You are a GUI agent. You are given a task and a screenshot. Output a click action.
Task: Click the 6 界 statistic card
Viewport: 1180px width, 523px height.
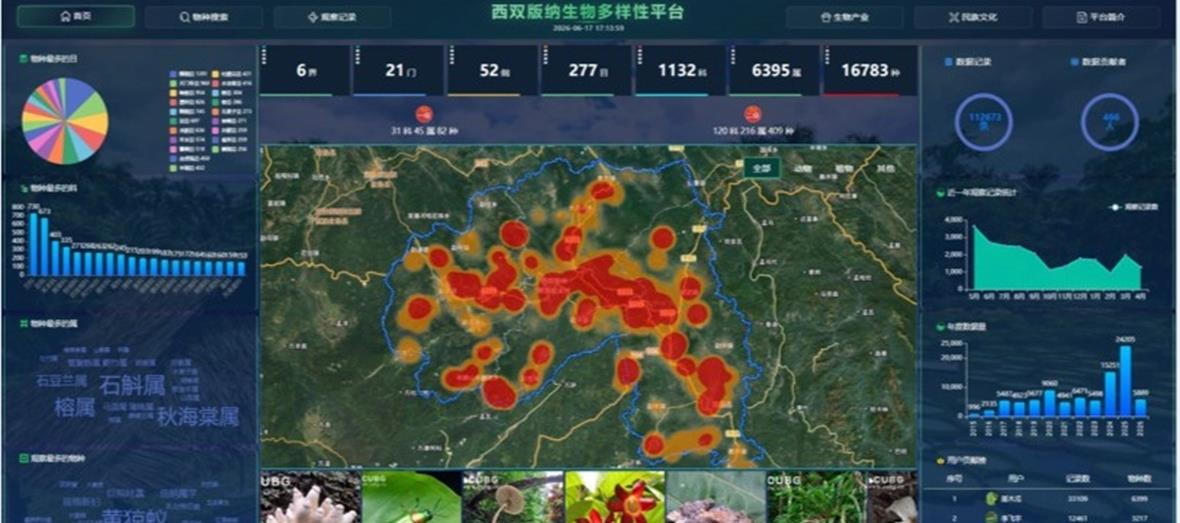tap(305, 71)
